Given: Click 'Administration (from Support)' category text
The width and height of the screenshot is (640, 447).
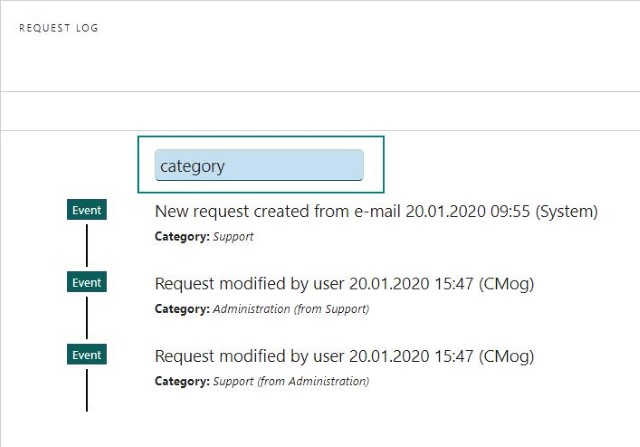Looking at the screenshot, I should [x=291, y=309].
